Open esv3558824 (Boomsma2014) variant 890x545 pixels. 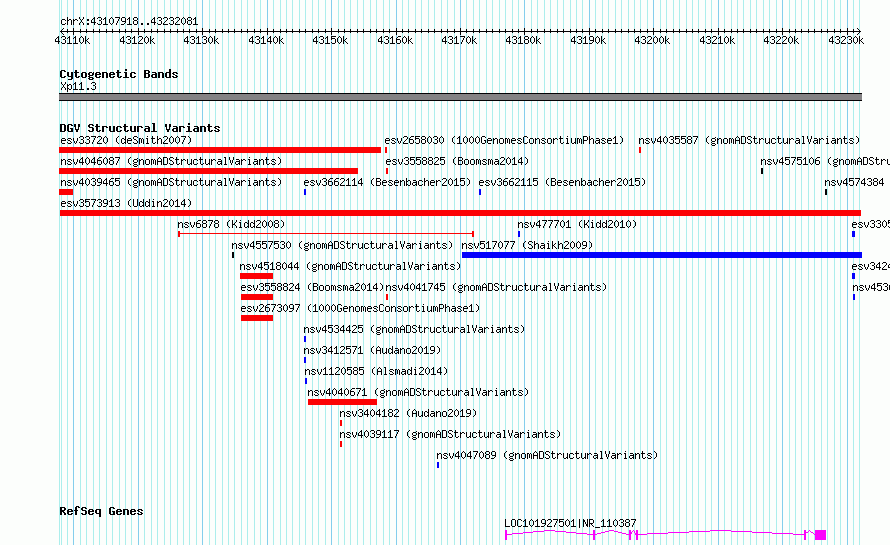(312, 287)
